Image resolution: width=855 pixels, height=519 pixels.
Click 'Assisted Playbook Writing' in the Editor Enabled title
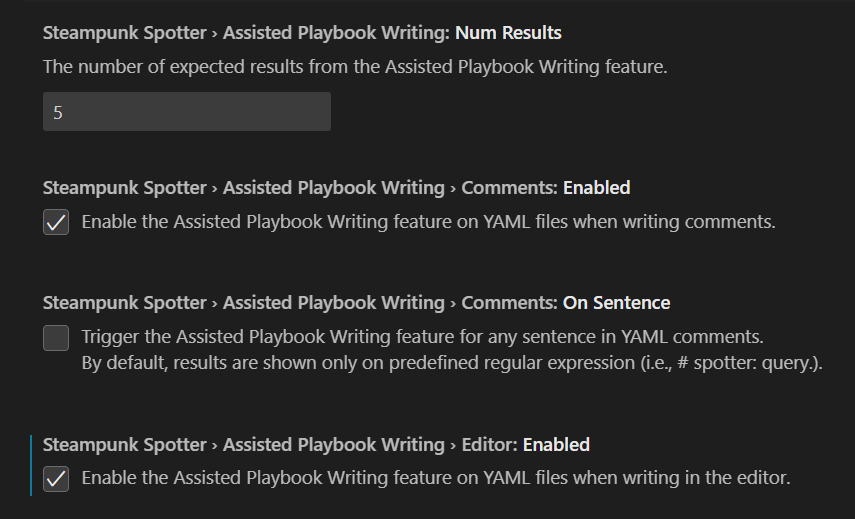[333, 445]
